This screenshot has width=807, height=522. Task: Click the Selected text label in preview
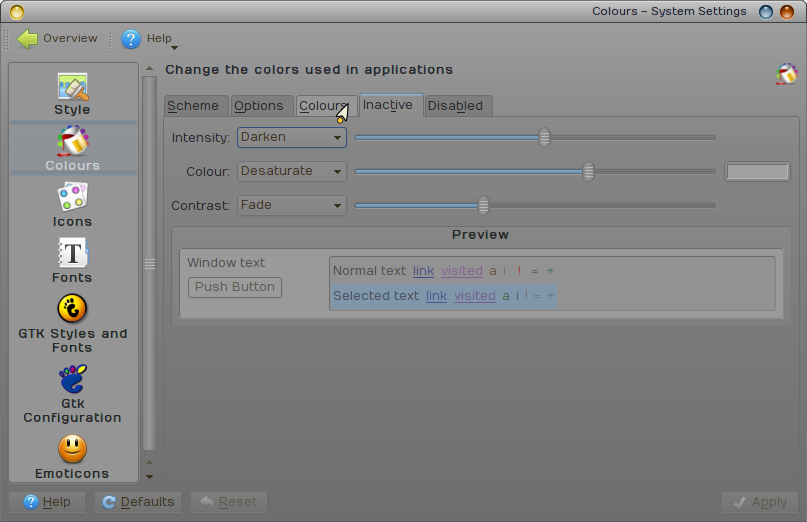point(376,296)
